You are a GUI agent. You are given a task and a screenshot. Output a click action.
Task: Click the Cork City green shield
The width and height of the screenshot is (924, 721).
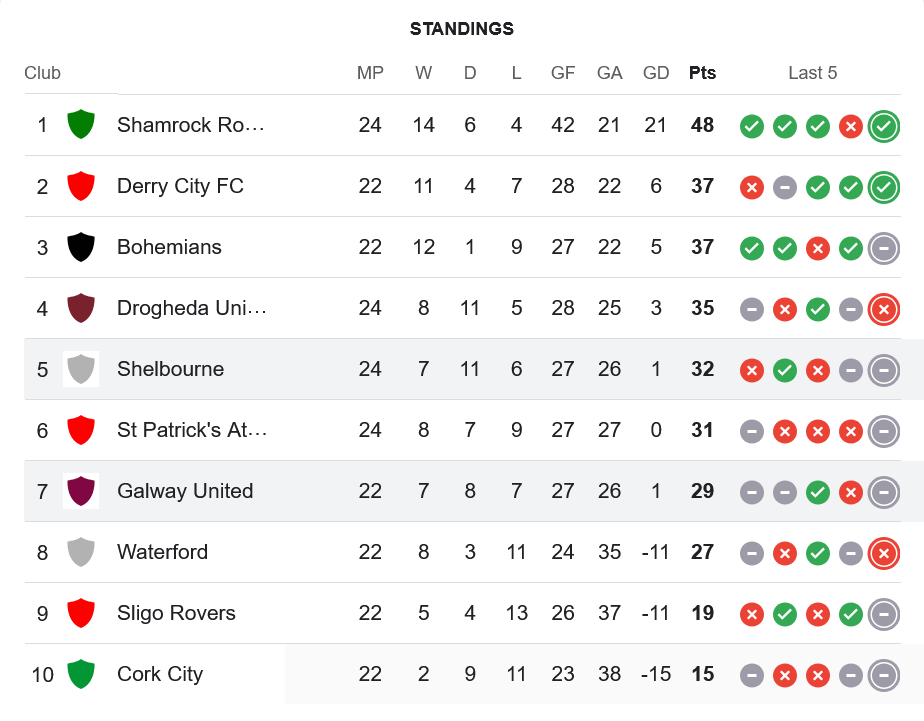coord(80,674)
